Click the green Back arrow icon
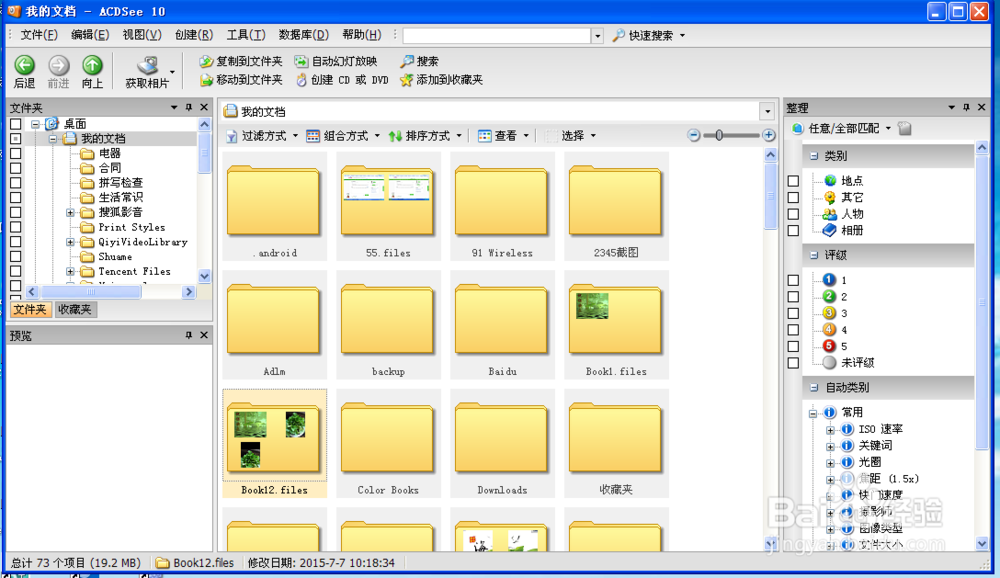This screenshot has width=1000, height=578. click(x=24, y=65)
